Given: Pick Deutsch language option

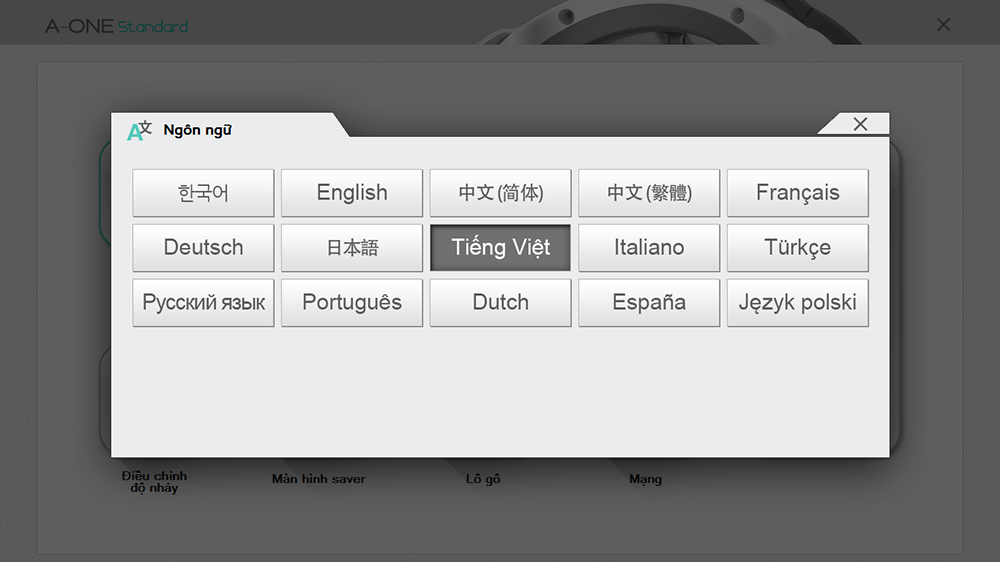Looking at the screenshot, I should click(203, 248).
